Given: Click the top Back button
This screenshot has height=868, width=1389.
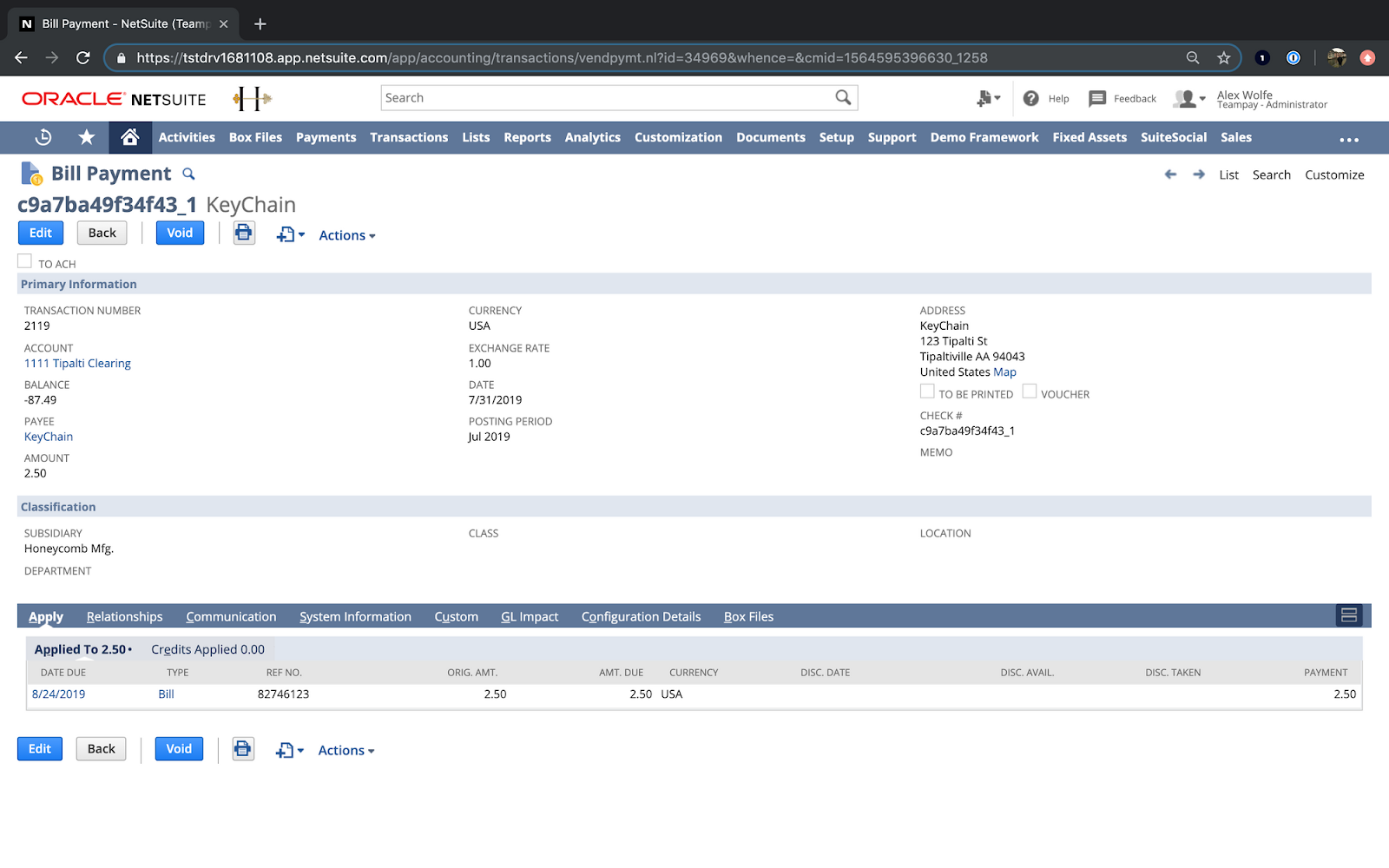Looking at the screenshot, I should point(102,233).
